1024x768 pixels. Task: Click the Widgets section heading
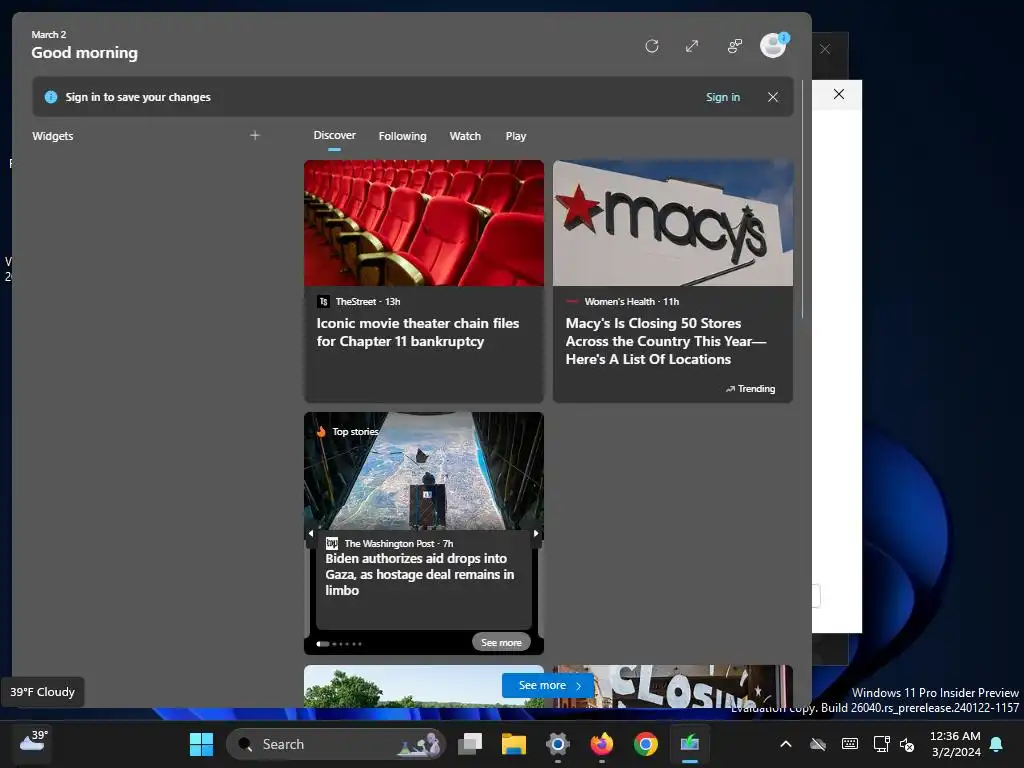(53, 136)
